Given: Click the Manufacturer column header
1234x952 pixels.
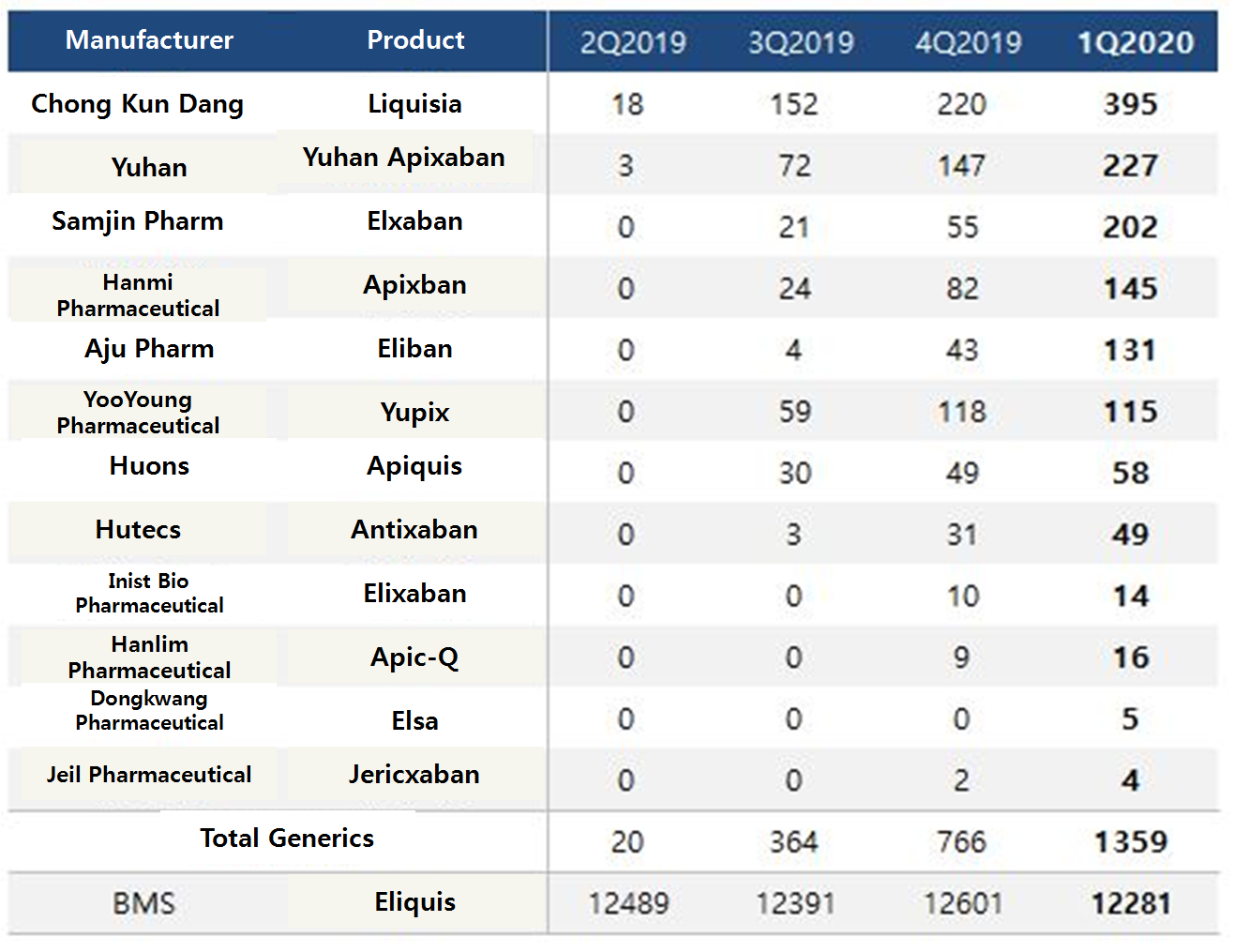Looking at the screenshot, I should tap(149, 40).
